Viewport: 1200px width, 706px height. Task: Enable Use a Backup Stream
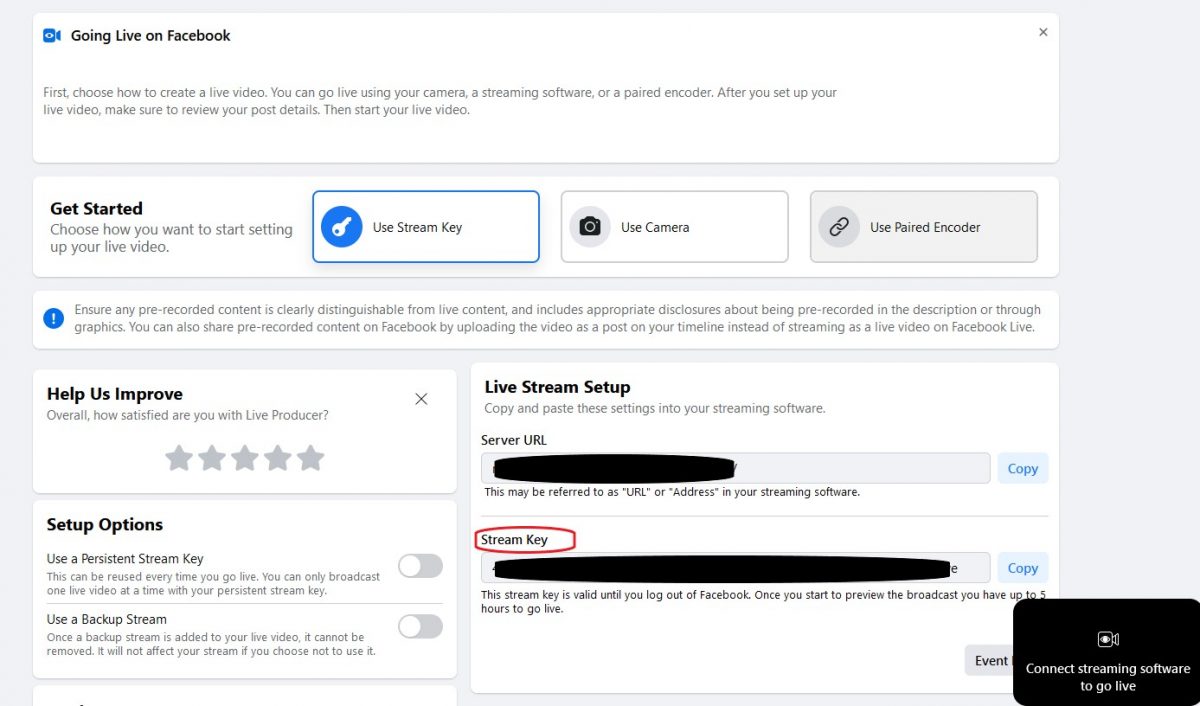tap(420, 626)
